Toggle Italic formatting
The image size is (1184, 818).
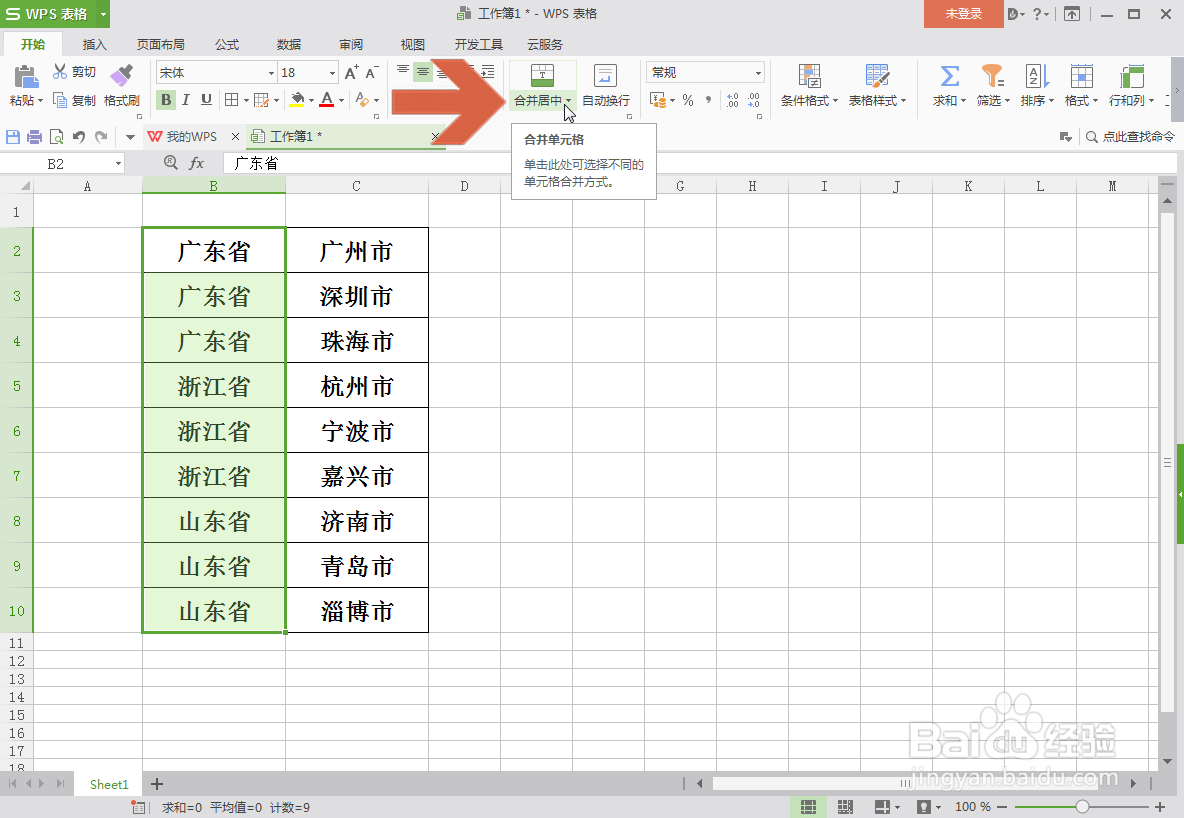tap(186, 100)
